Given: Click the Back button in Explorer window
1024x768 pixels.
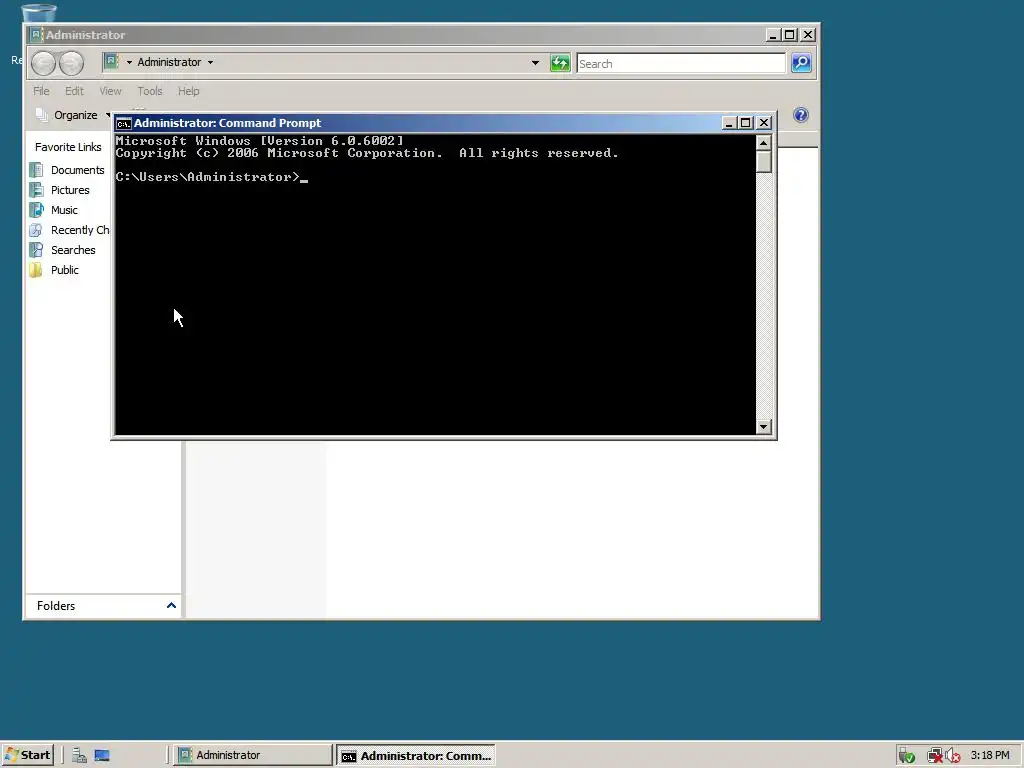Looking at the screenshot, I should 43,63.
